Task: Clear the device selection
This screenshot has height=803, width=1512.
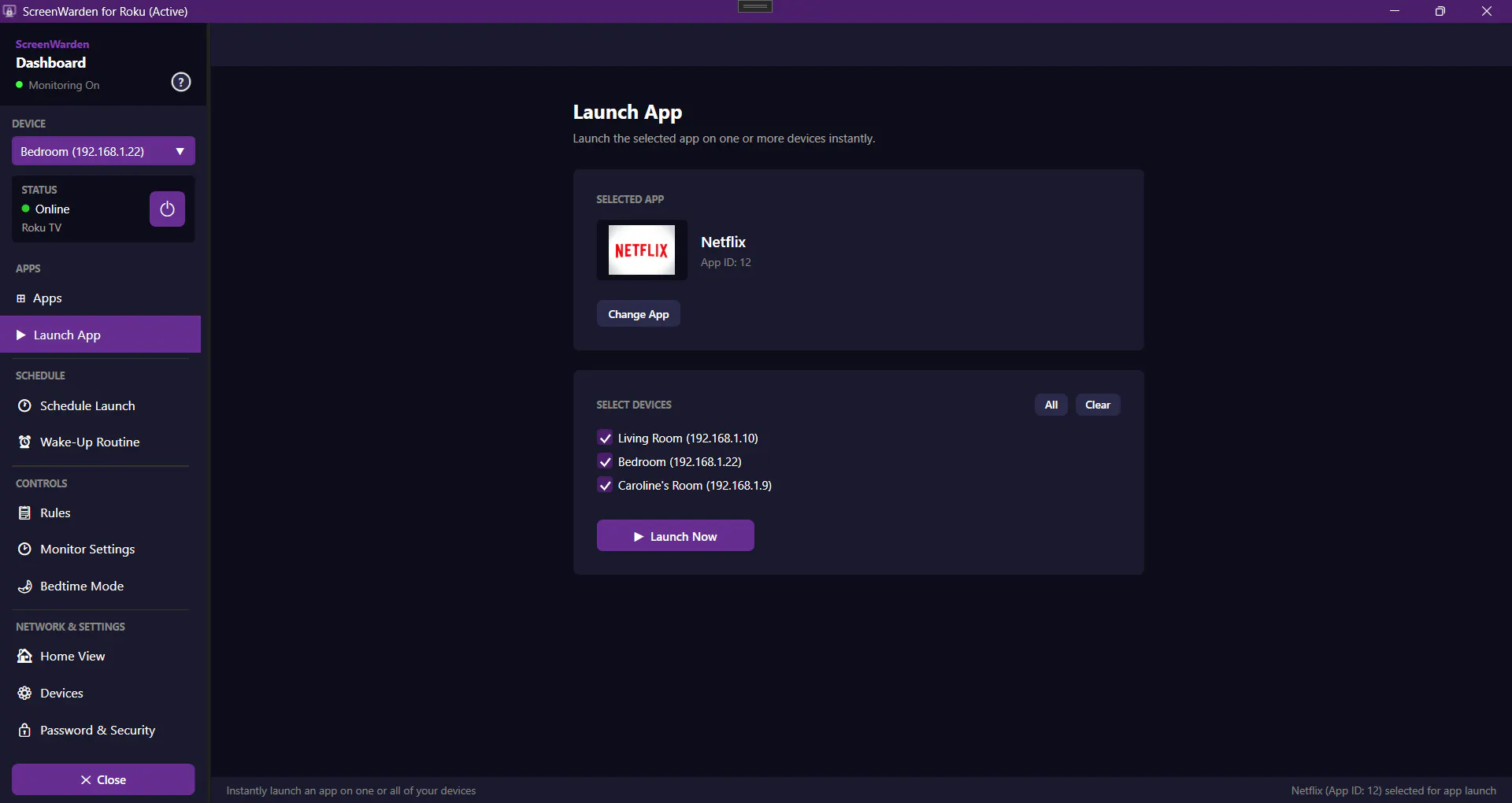Action: click(1098, 405)
